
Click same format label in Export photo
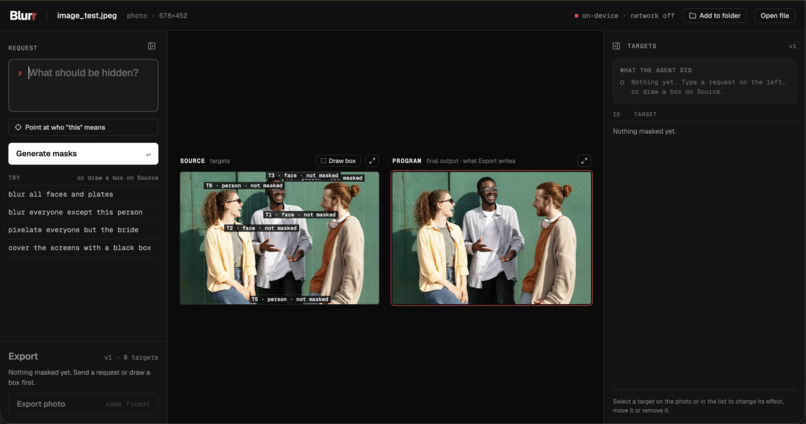pos(127,404)
